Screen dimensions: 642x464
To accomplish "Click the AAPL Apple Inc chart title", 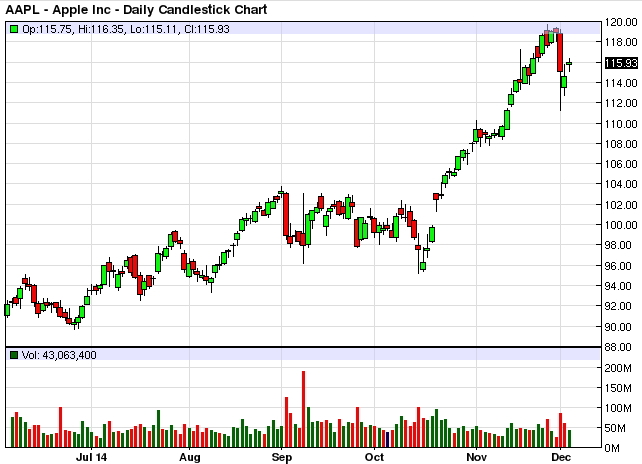I will (136, 9).
